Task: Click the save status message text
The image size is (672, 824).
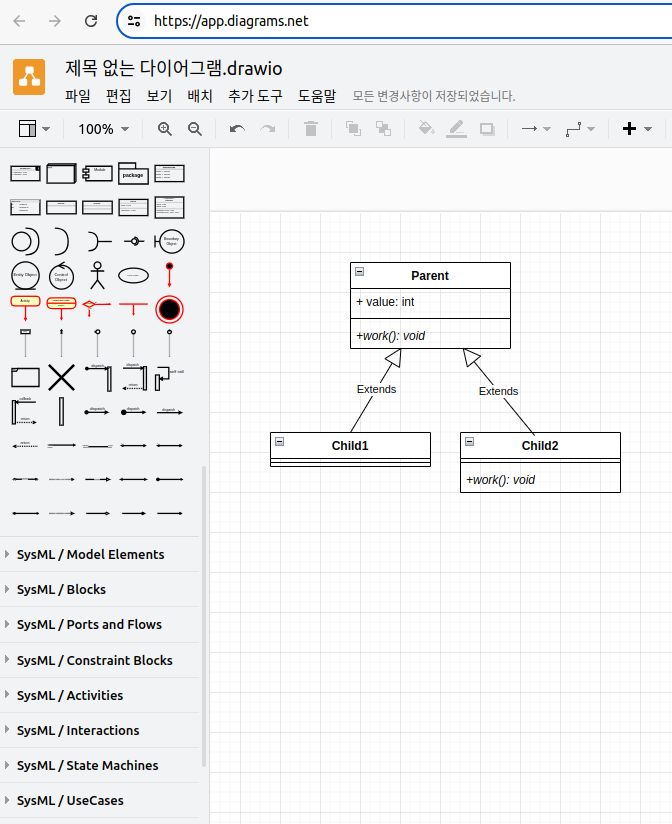Action: pyautogui.click(x=433, y=96)
